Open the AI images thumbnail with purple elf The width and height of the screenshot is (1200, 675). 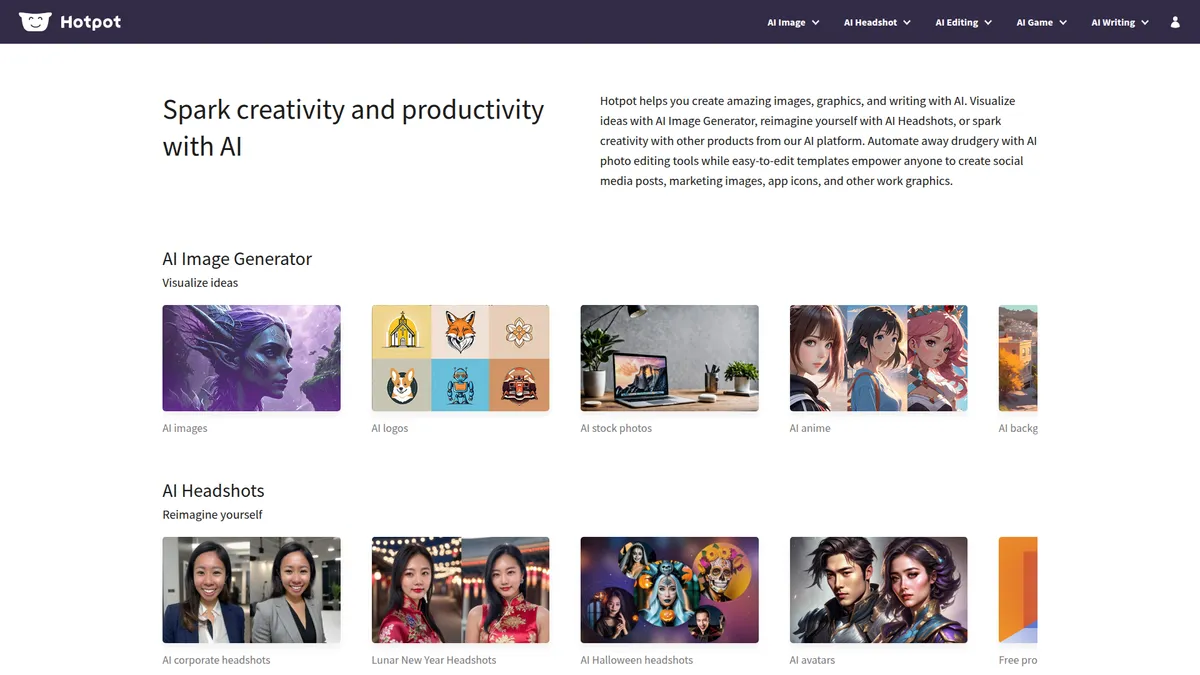(251, 358)
